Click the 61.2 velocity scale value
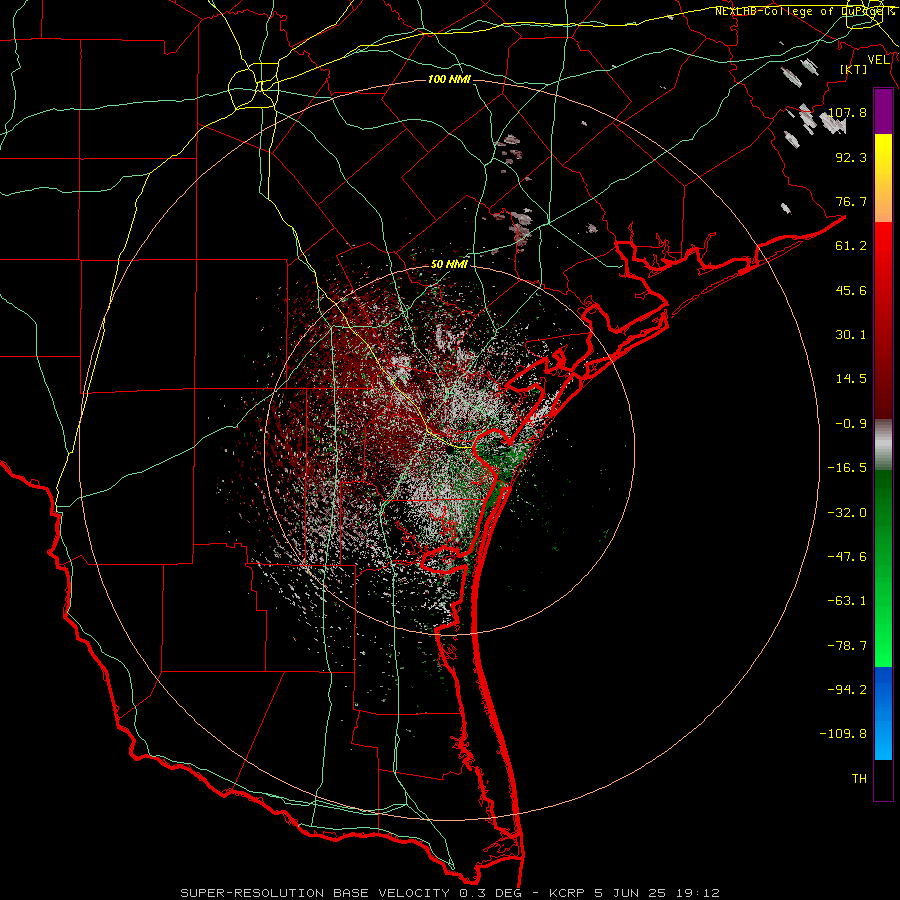This screenshot has width=900, height=900. click(851, 246)
